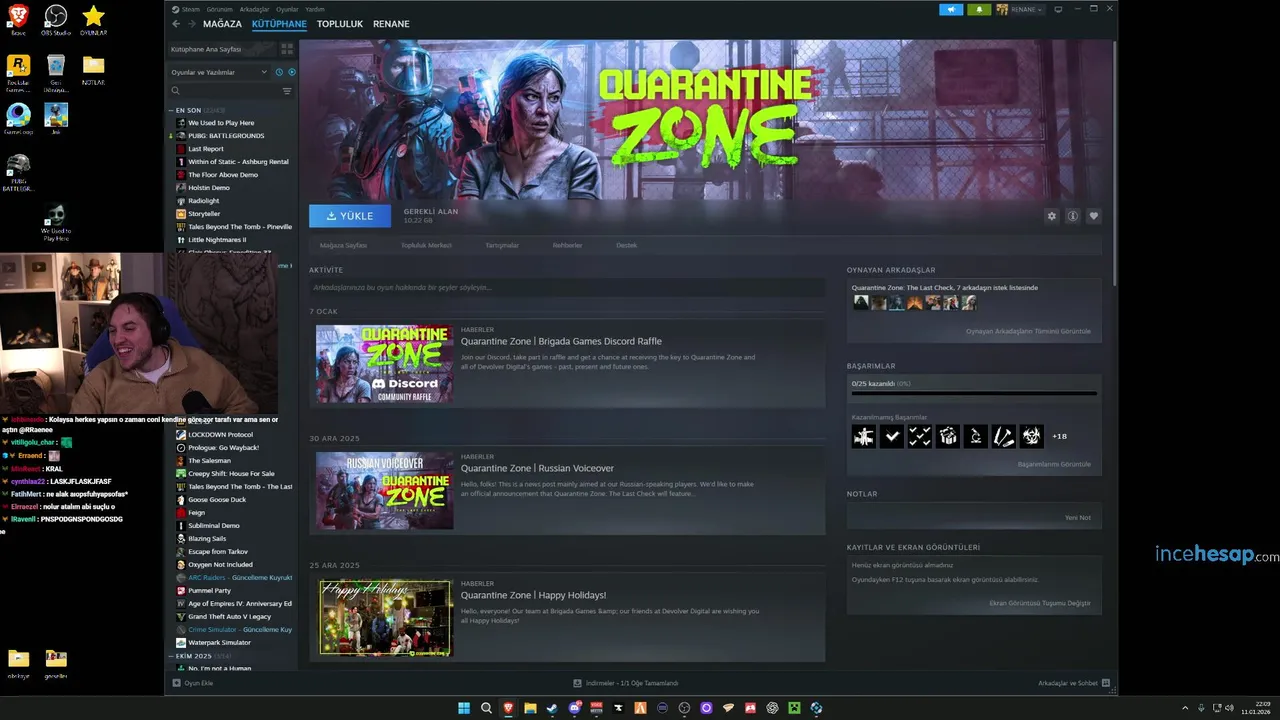Open the Arkadaşlar menu
The height and width of the screenshot is (720, 1280).
point(254,9)
